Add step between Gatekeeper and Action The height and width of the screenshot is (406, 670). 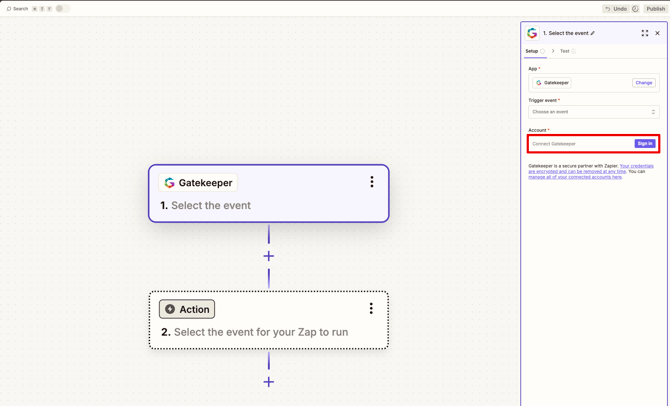pos(269,256)
